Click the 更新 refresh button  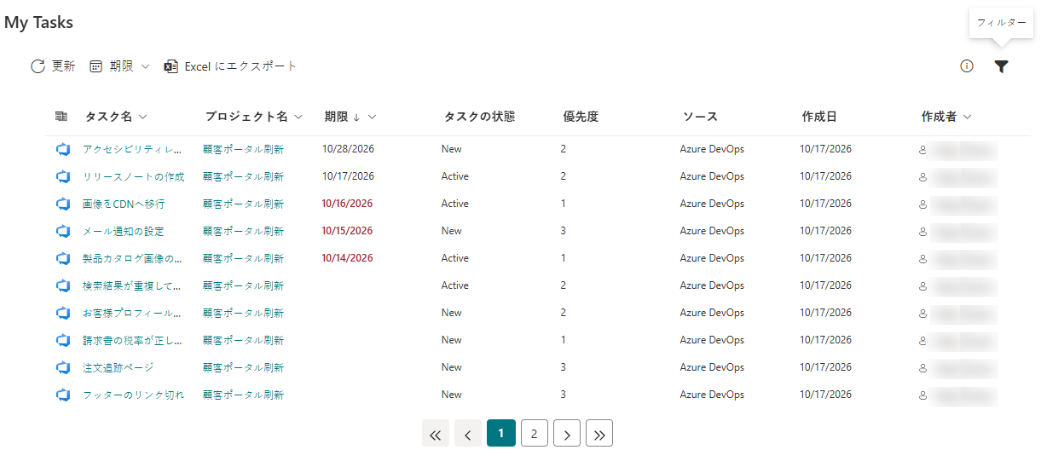click(x=53, y=66)
